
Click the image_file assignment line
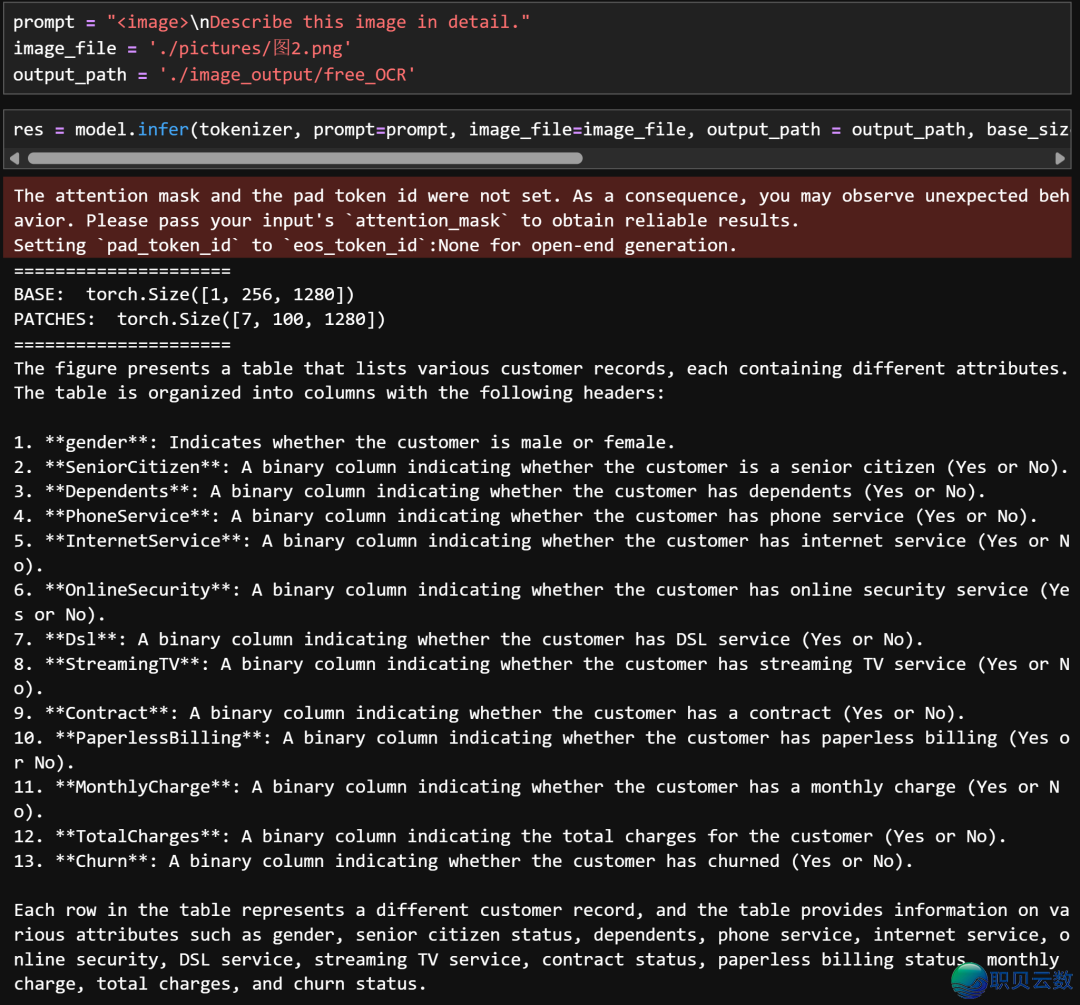[182, 48]
